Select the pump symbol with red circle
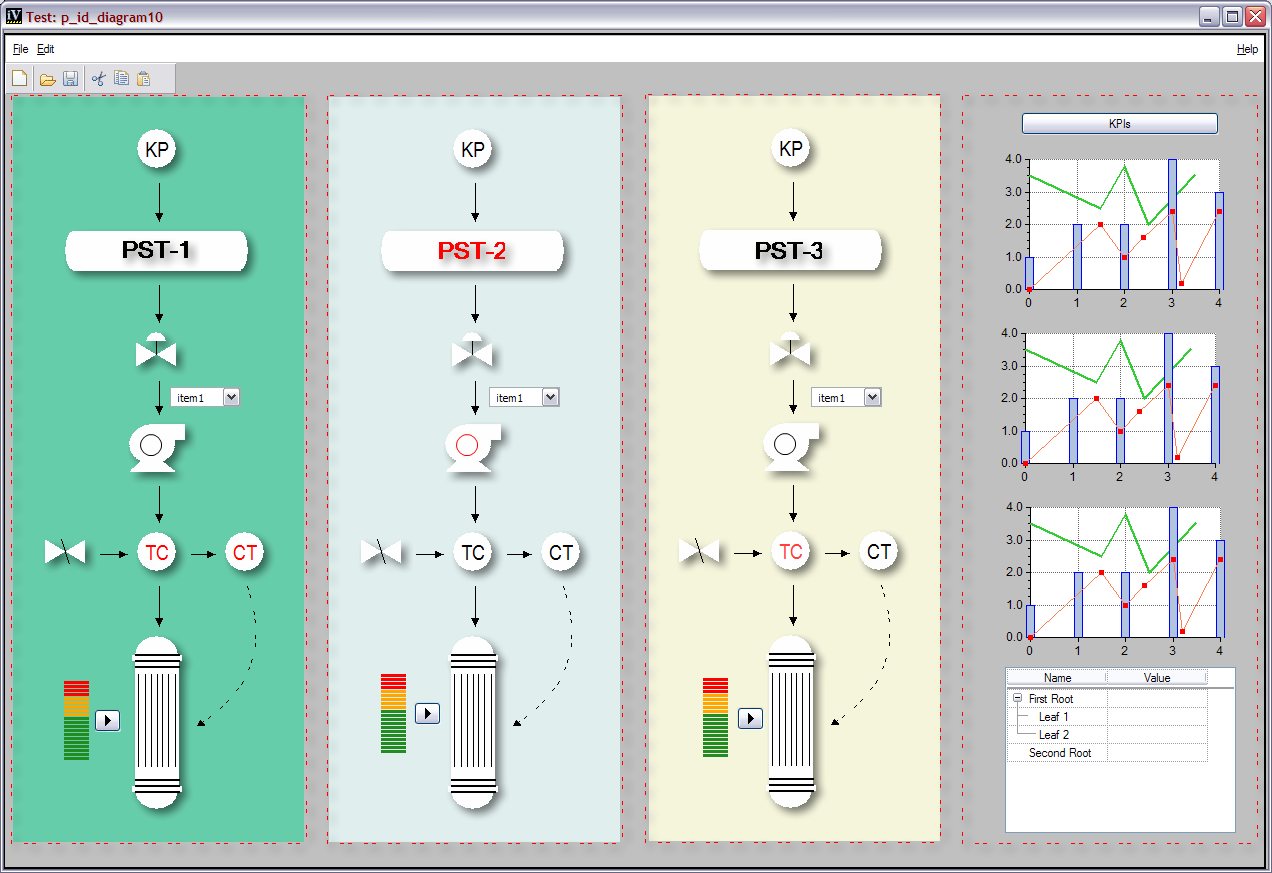Screen dimensions: 1272x873 [x=472, y=446]
